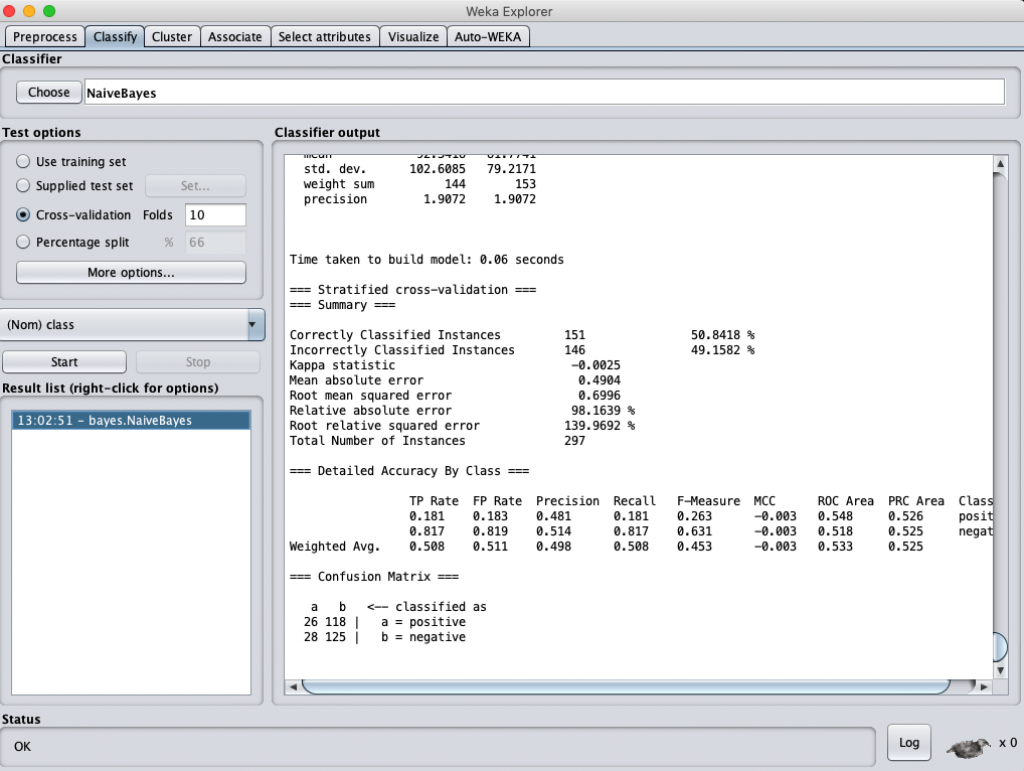Go to Select attributes tab
Screen dimensions: 1024x771
325,37
